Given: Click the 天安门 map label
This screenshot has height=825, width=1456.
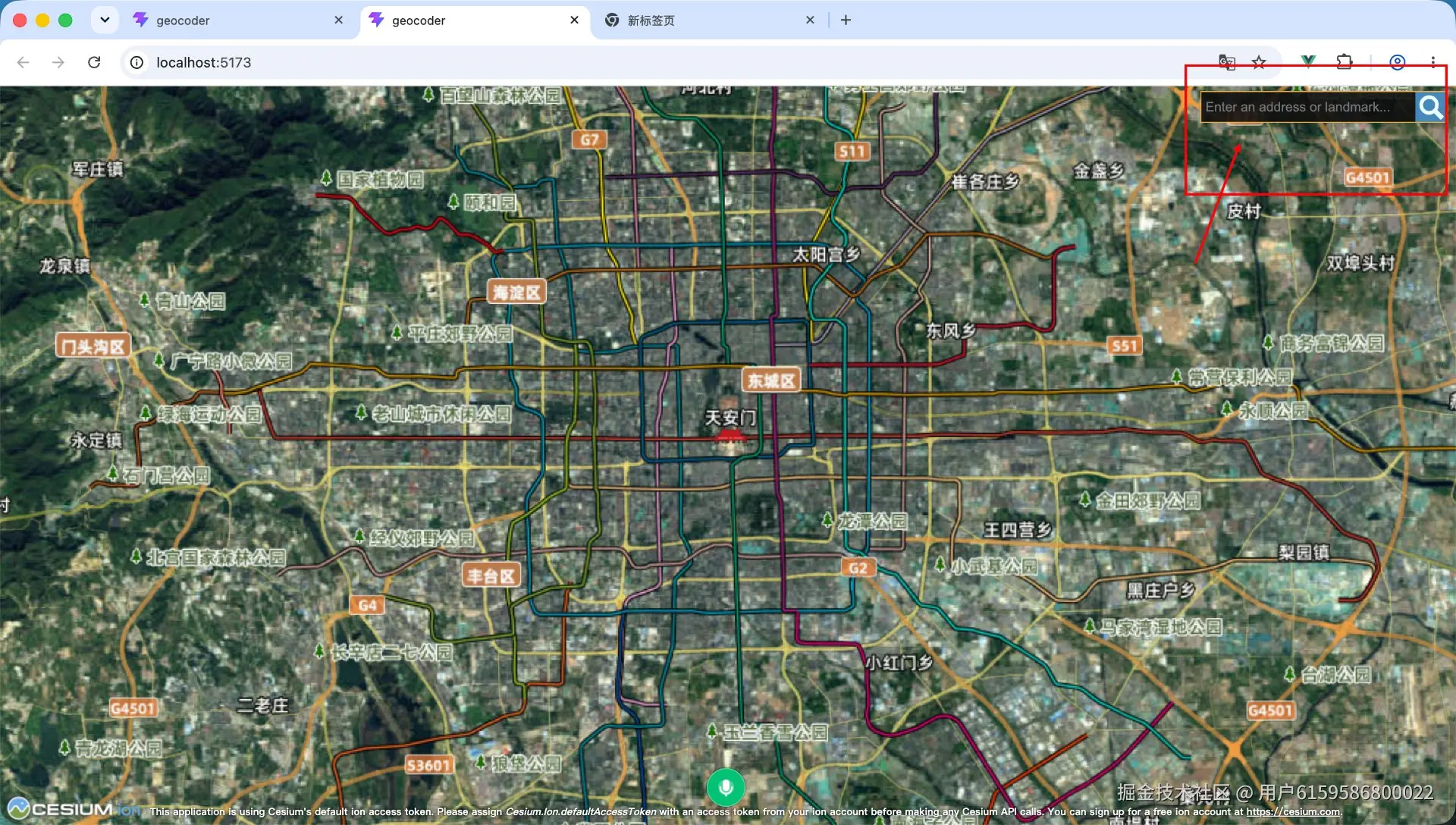Looking at the screenshot, I should 730,418.
